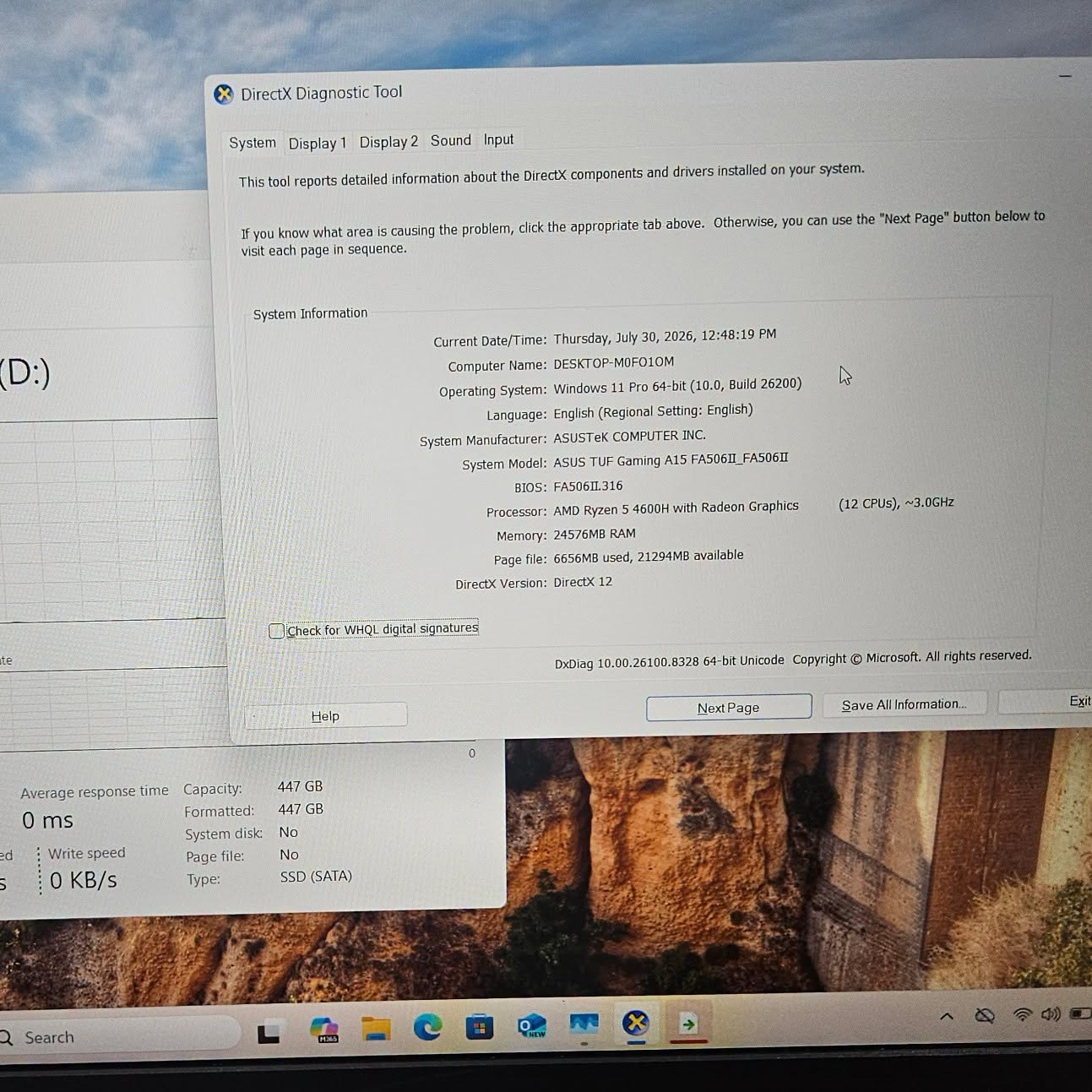
Task: Switch to the performance monitor taskbar app
Action: click(584, 1024)
